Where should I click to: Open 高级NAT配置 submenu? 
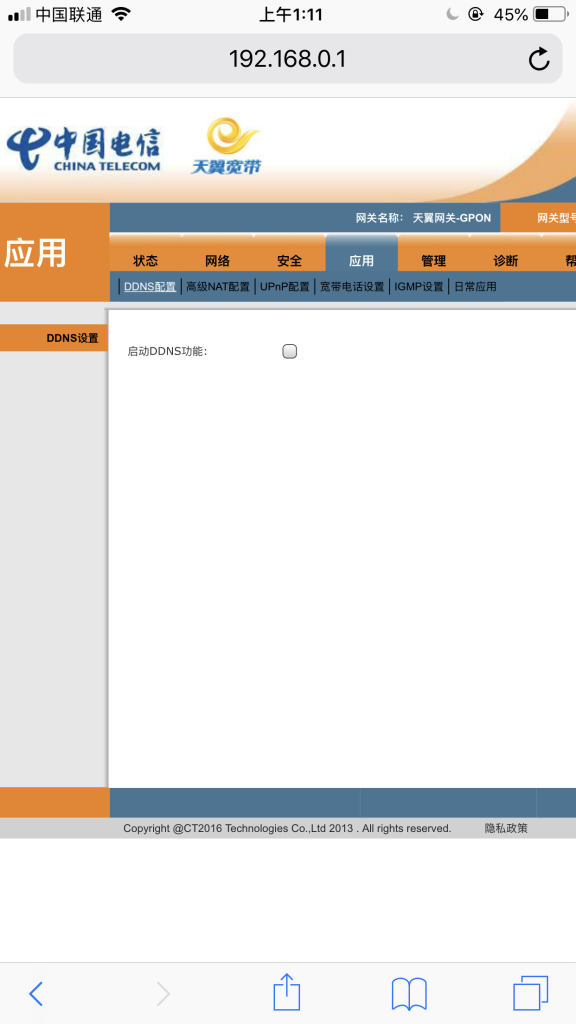coord(218,287)
